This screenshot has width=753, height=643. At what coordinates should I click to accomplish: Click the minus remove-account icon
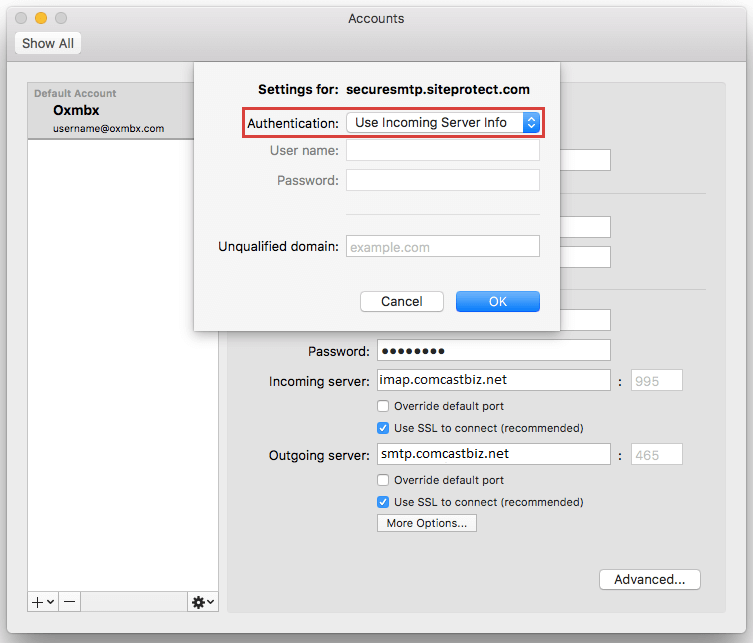point(70,602)
